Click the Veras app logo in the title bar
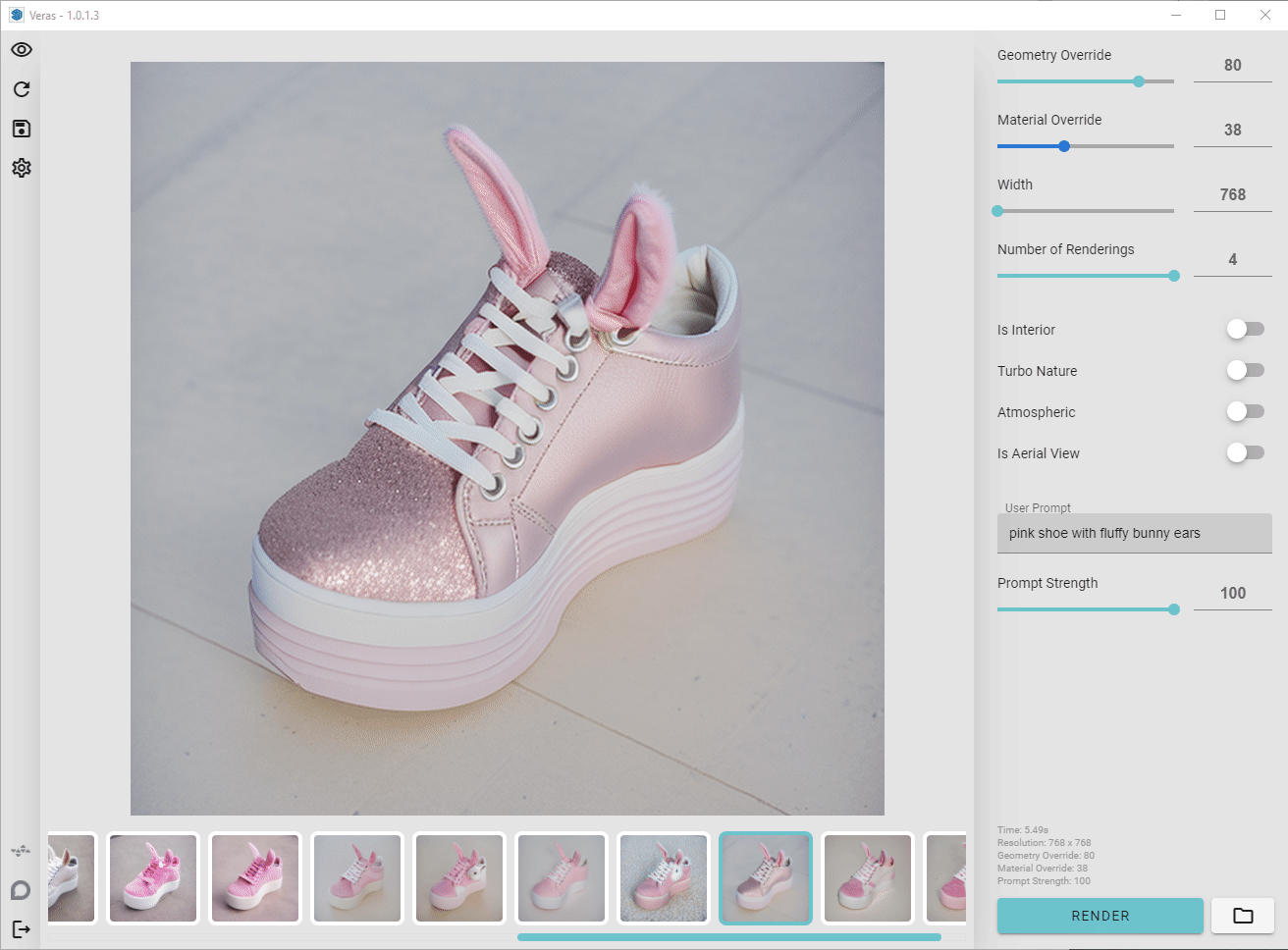 pos(17,15)
